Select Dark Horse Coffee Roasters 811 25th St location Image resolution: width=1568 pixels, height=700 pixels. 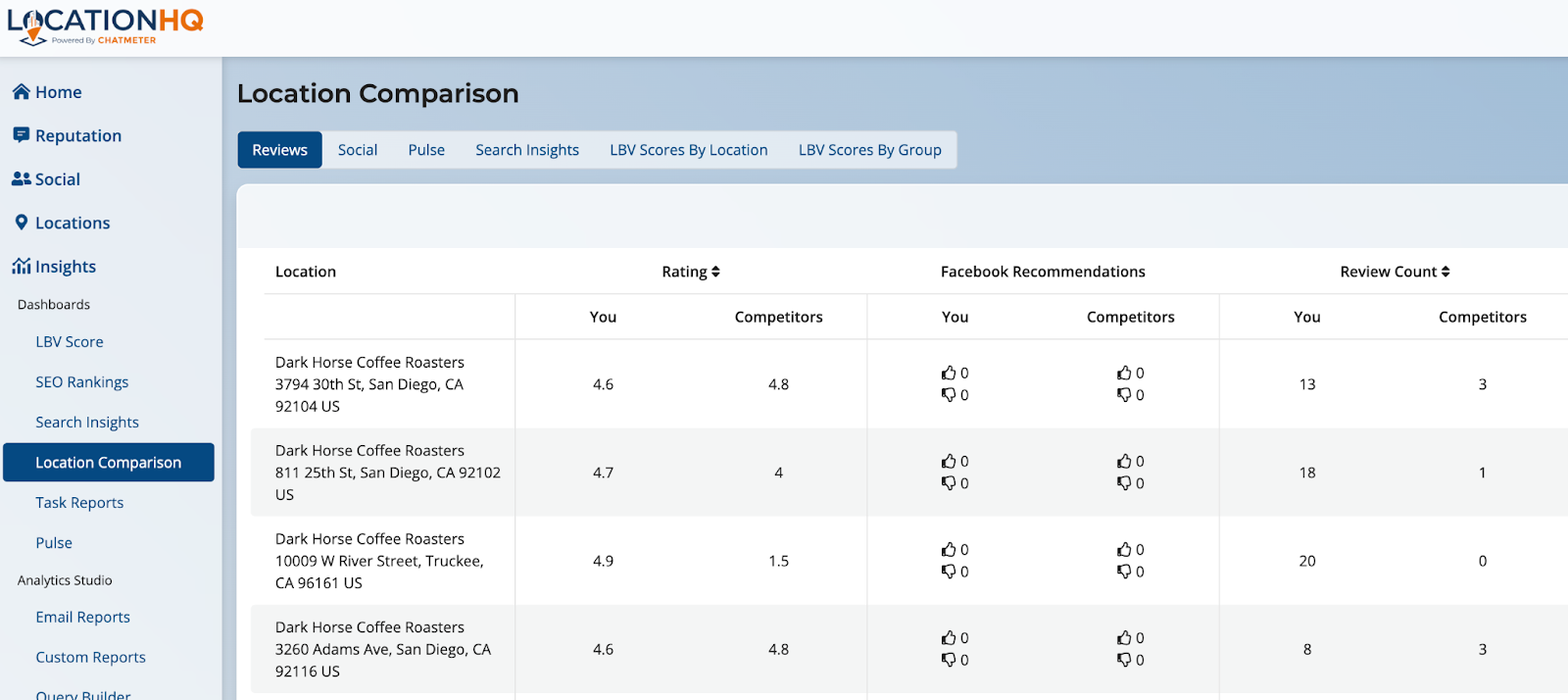(388, 473)
